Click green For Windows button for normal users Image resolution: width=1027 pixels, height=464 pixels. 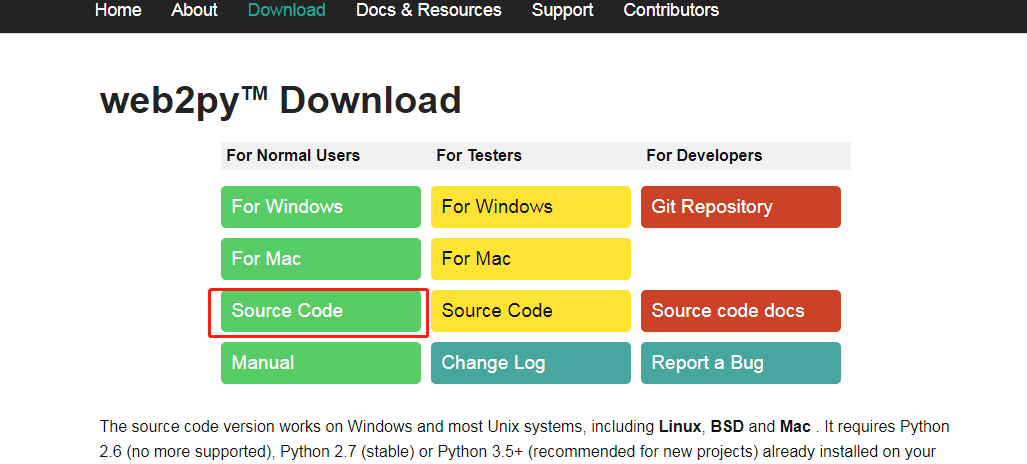pyautogui.click(x=321, y=207)
